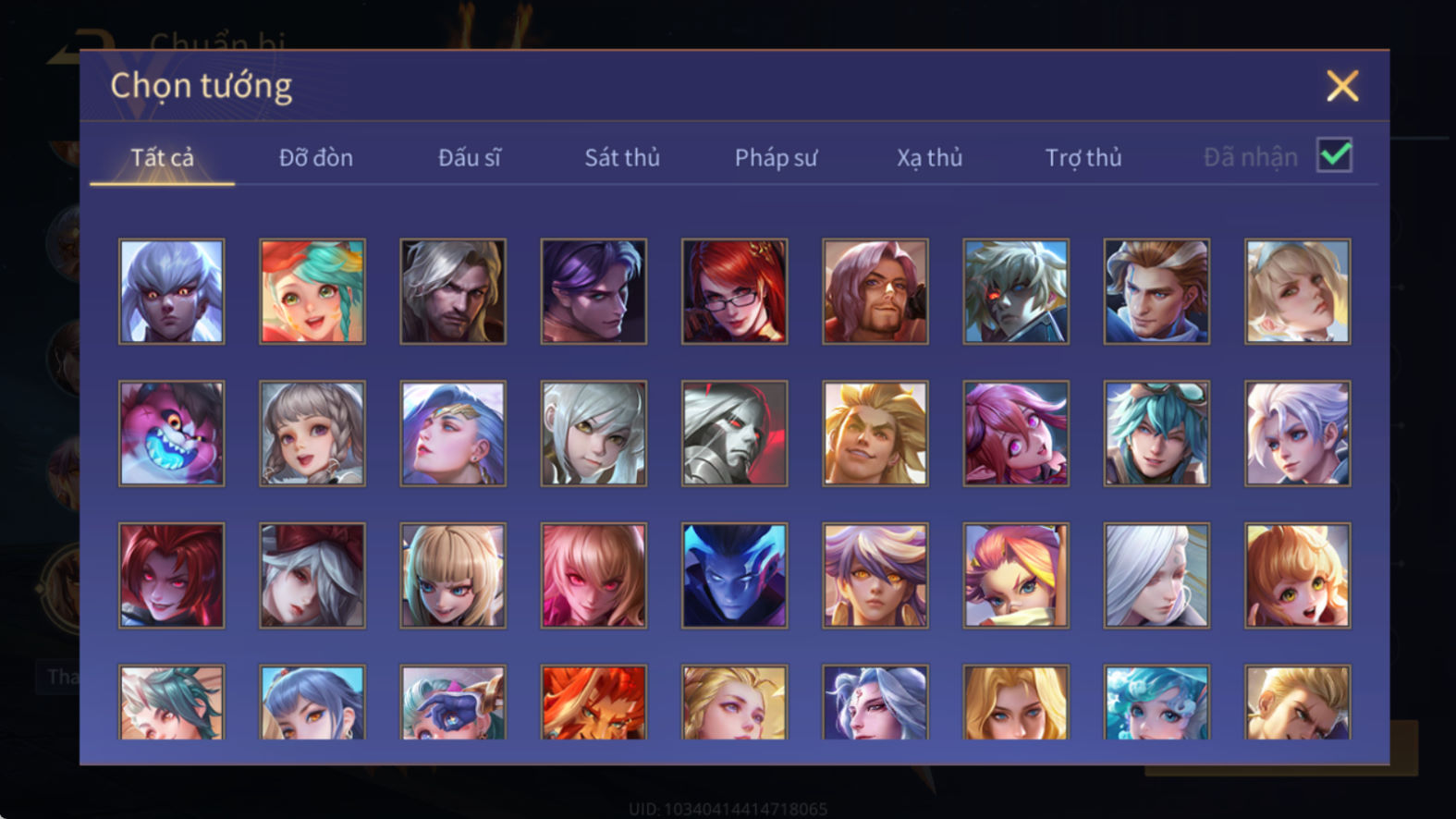Image resolution: width=1456 pixels, height=819 pixels.
Task: Show the Xạ thủ hero category
Action: (x=929, y=158)
